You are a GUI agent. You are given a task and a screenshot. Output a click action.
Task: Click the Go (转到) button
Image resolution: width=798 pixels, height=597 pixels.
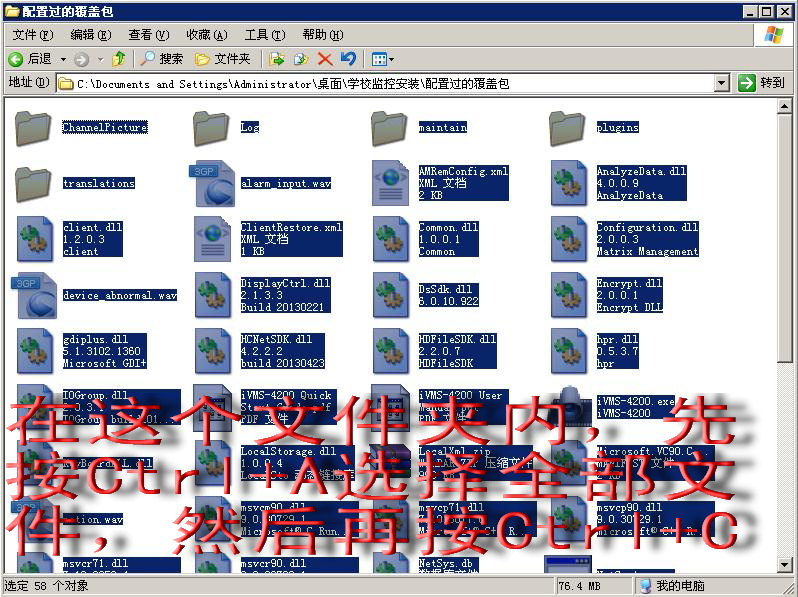point(761,82)
